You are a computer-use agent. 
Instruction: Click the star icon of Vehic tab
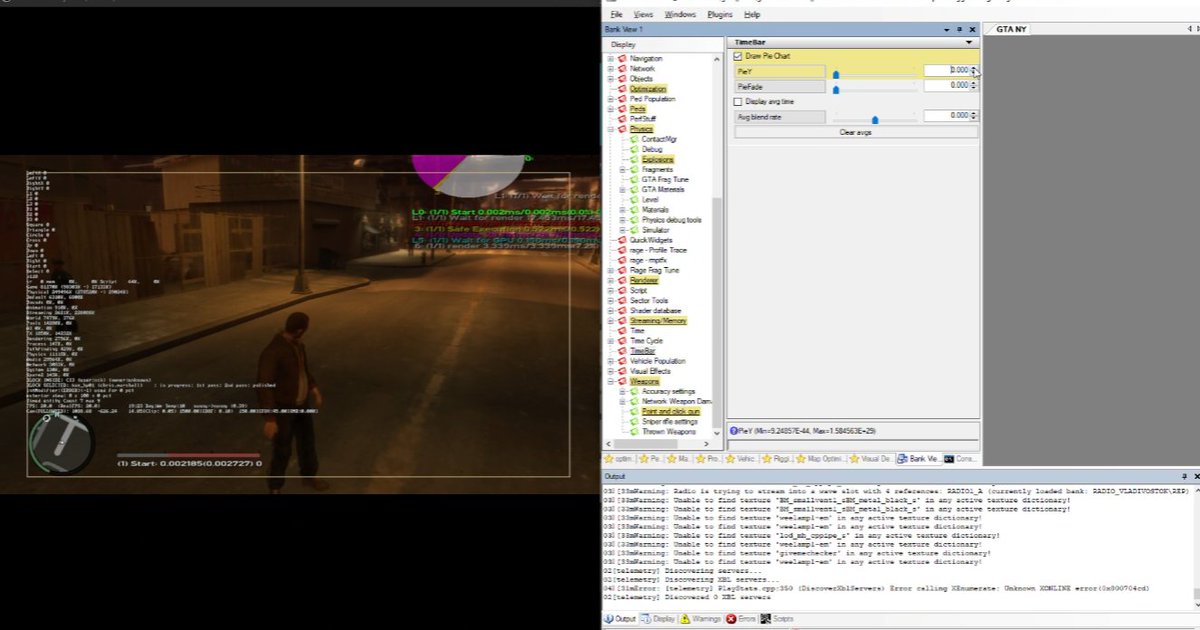click(730, 459)
